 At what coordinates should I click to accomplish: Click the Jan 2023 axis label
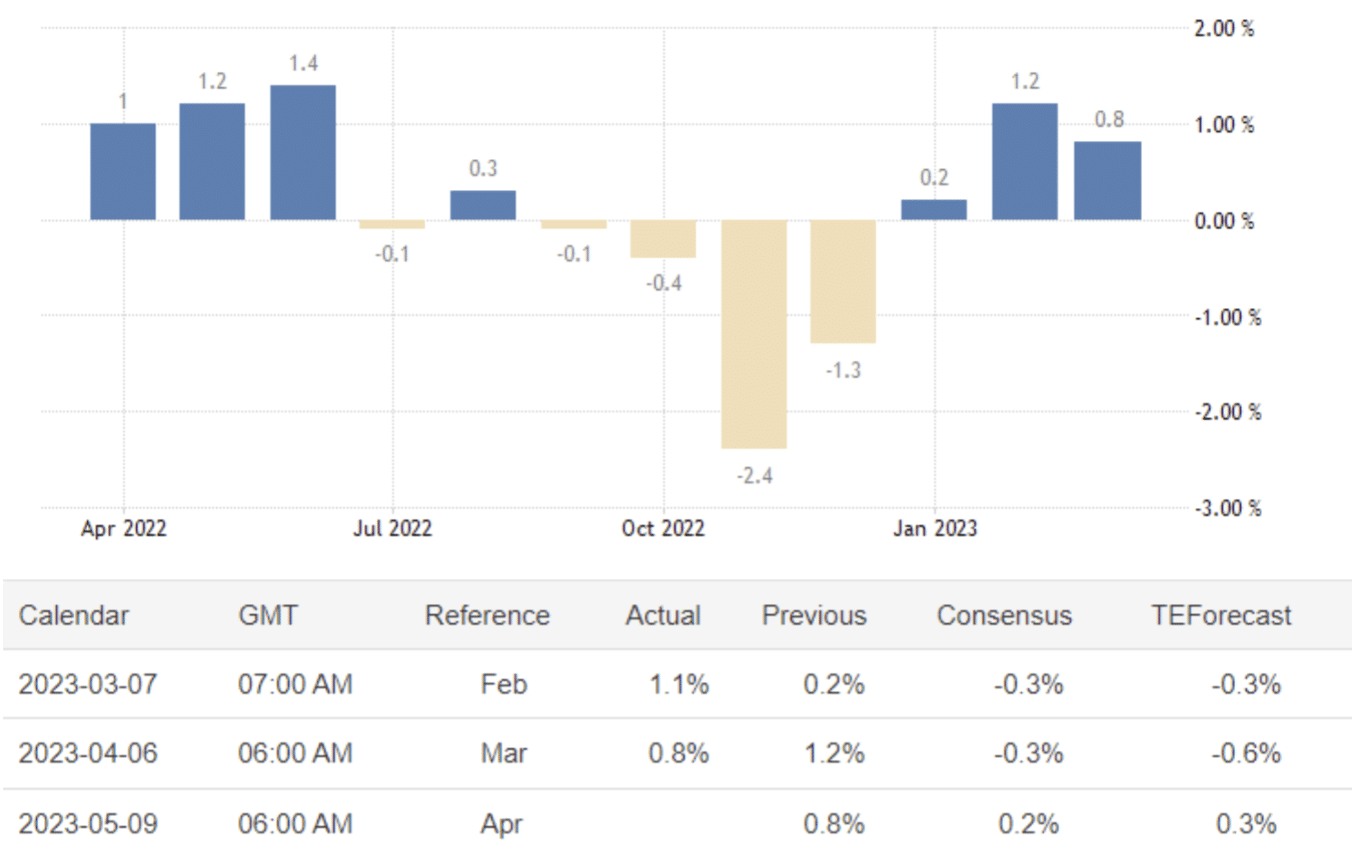[x=934, y=528]
